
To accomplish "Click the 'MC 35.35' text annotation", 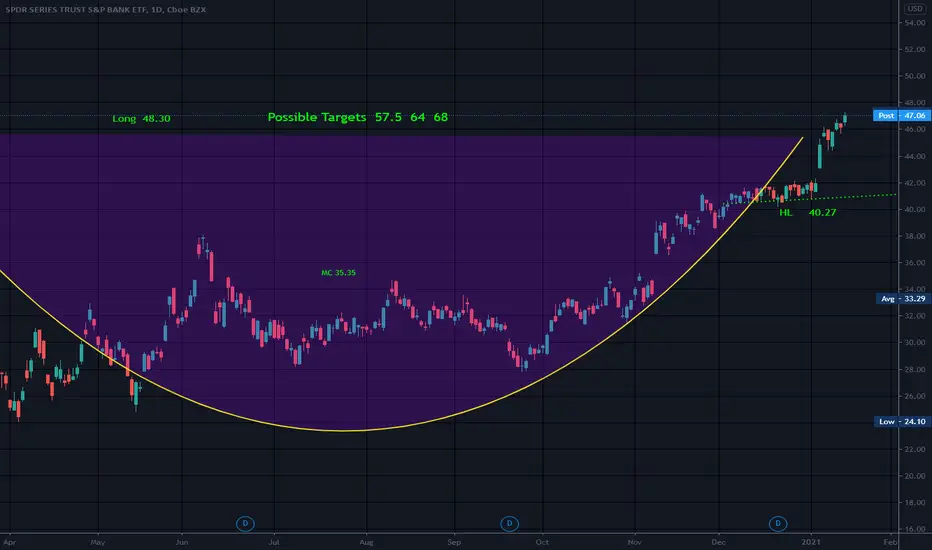I will click(338, 273).
